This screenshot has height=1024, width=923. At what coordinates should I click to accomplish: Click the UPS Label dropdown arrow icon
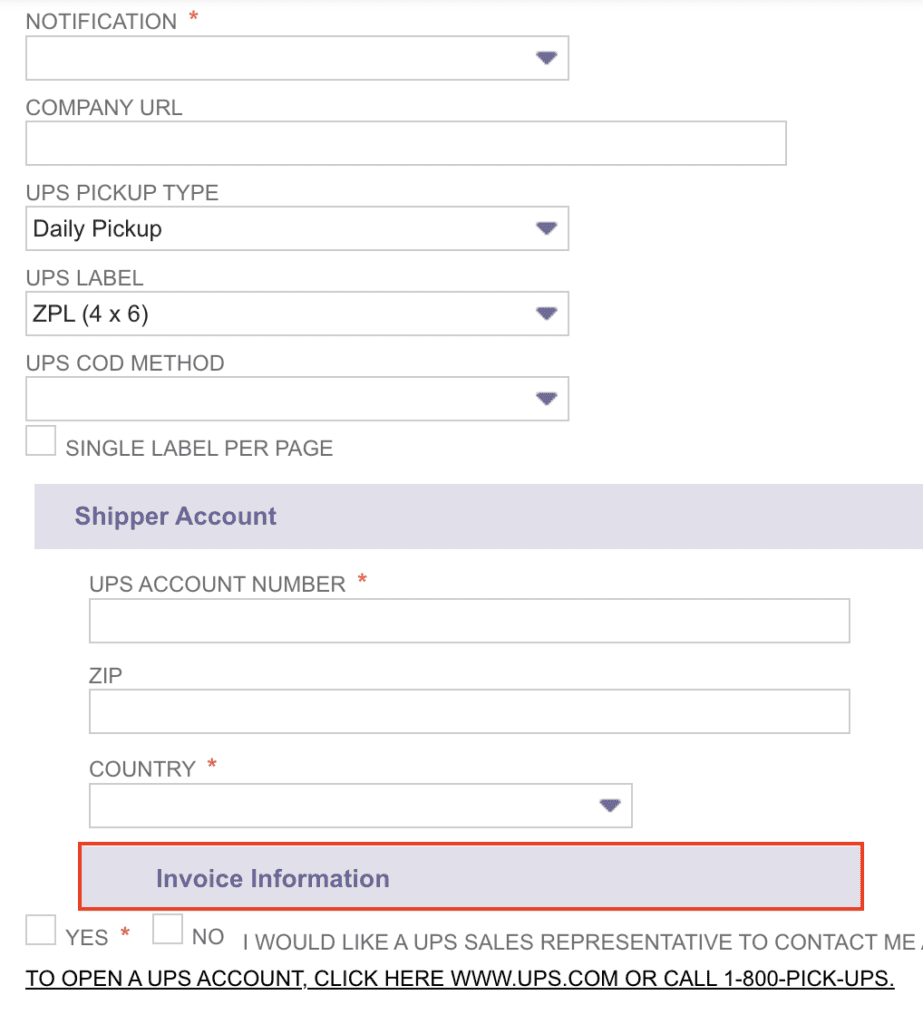(545, 314)
